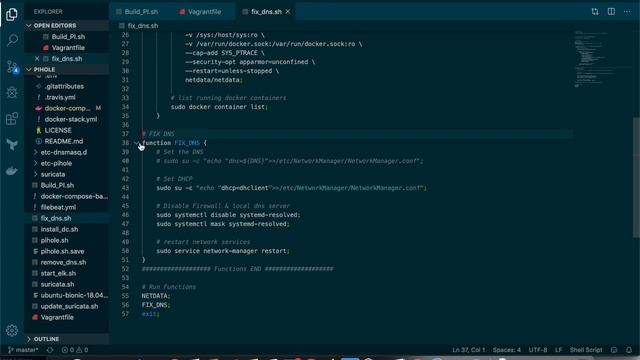Click the 'exit;' statement on line 57
640x360 pixels.
(x=151, y=314)
